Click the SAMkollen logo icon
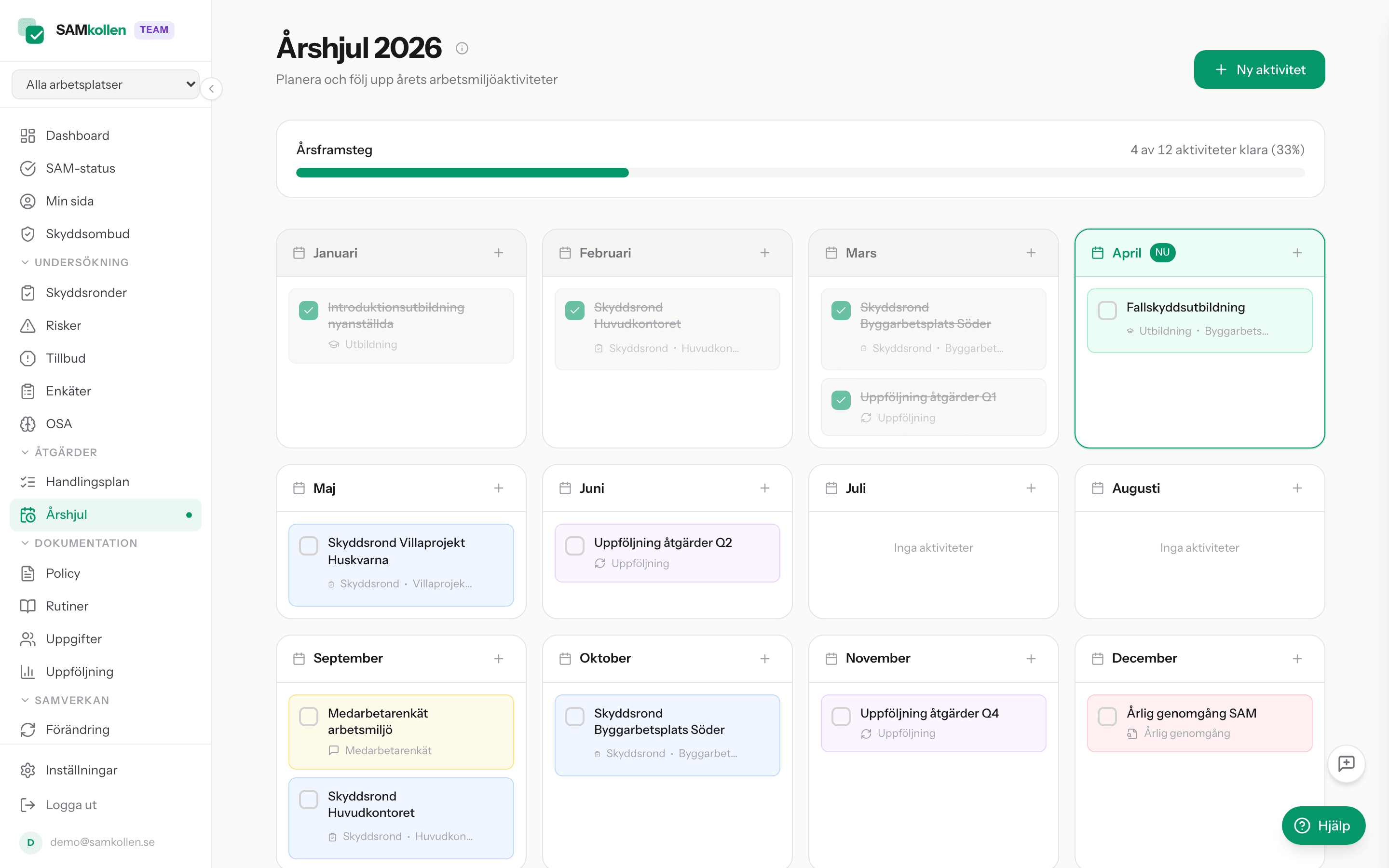This screenshot has height=868, width=1389. click(x=31, y=30)
